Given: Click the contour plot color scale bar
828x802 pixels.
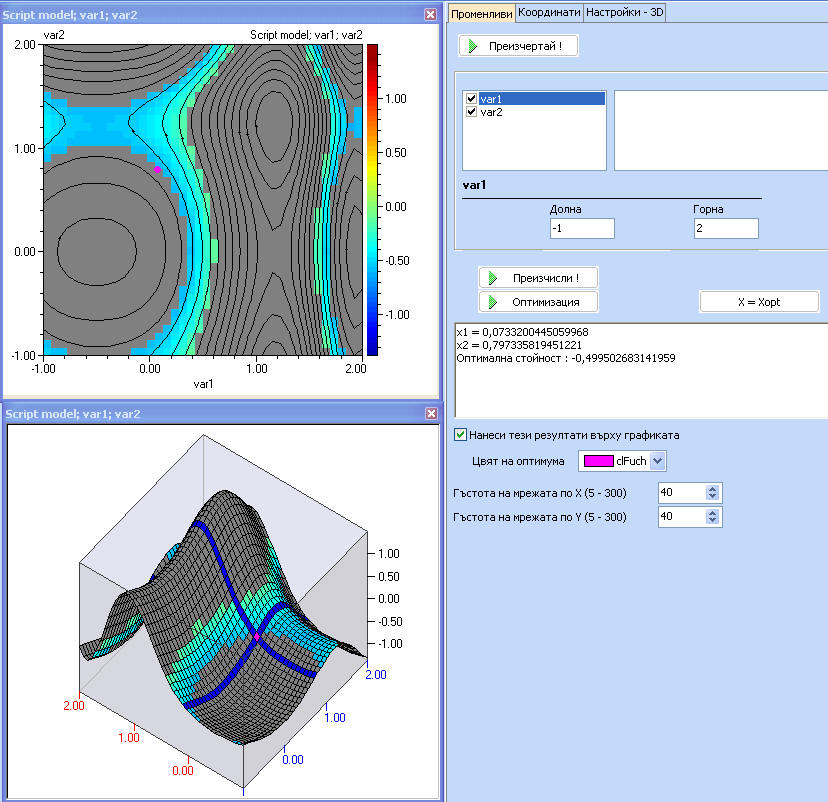Looking at the screenshot, I should click(x=372, y=200).
